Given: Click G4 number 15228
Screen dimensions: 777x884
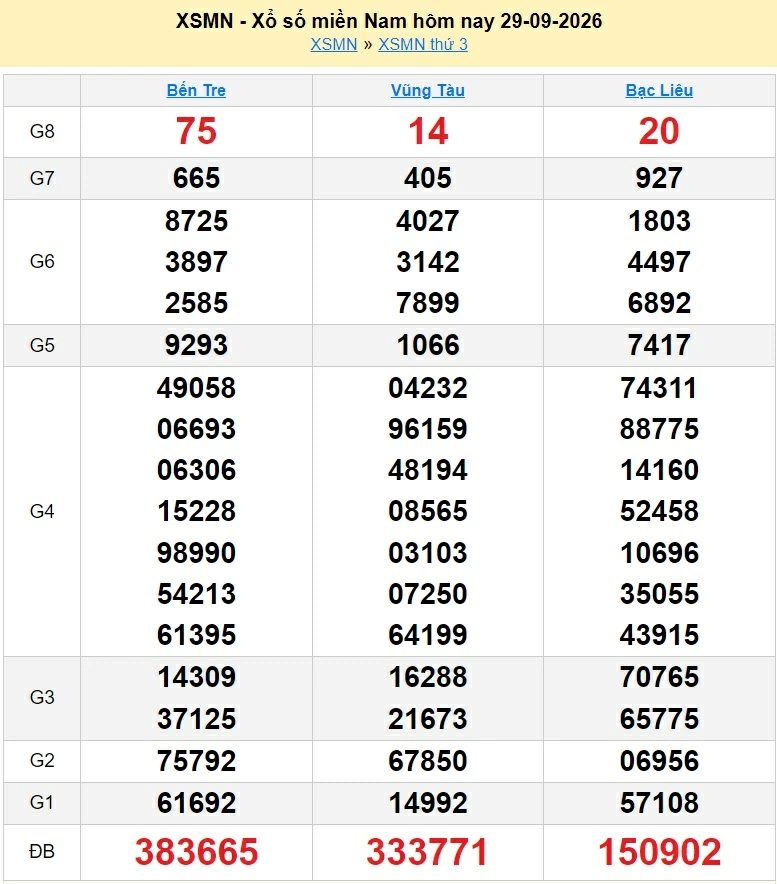Looking at the screenshot, I should click(x=196, y=512).
